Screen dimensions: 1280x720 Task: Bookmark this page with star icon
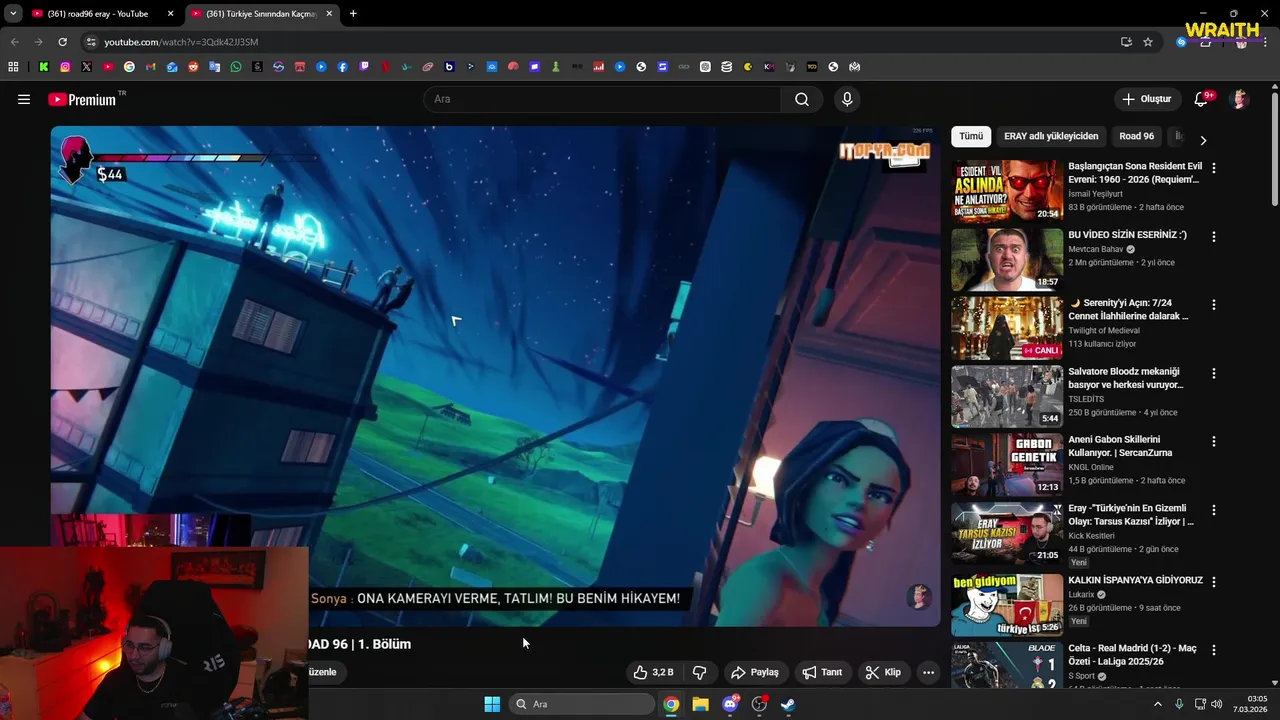(x=1148, y=42)
